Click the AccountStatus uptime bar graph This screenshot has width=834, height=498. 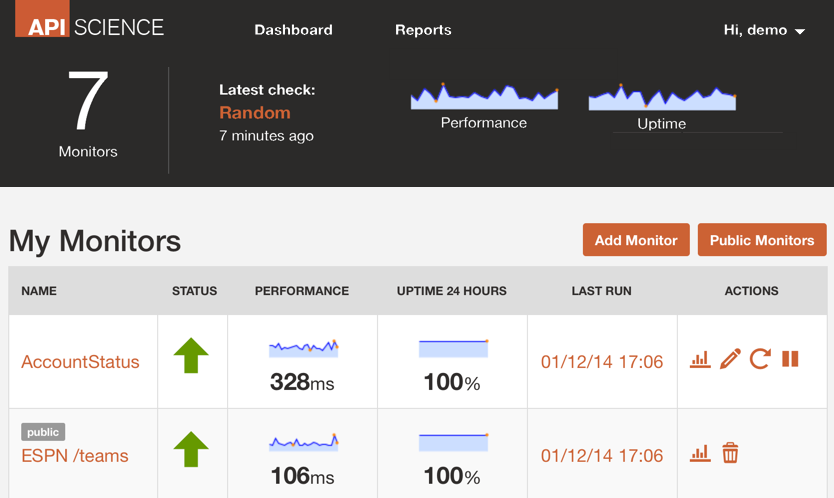tap(453, 348)
